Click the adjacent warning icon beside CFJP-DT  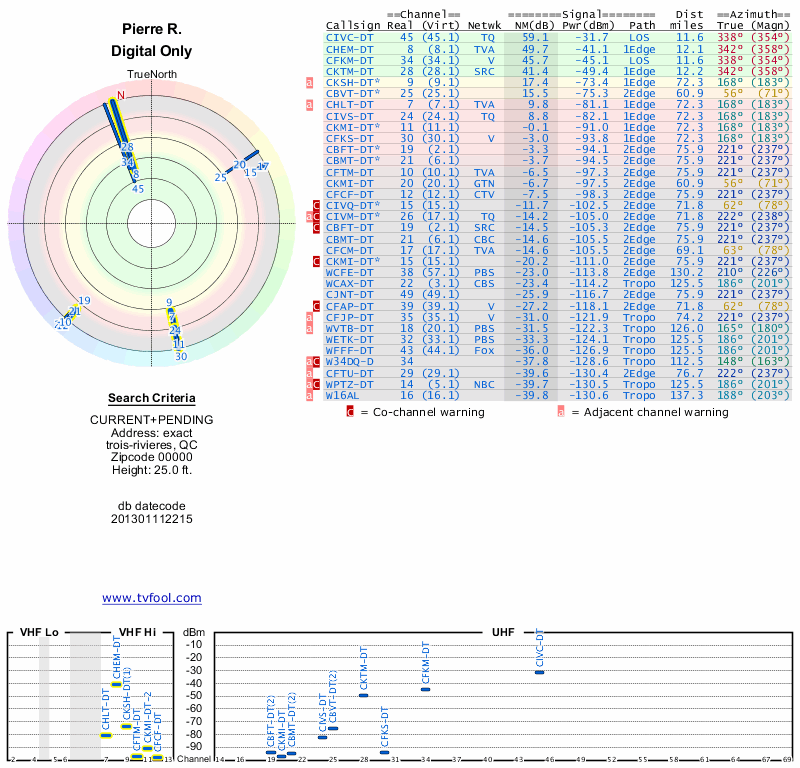coord(310,318)
